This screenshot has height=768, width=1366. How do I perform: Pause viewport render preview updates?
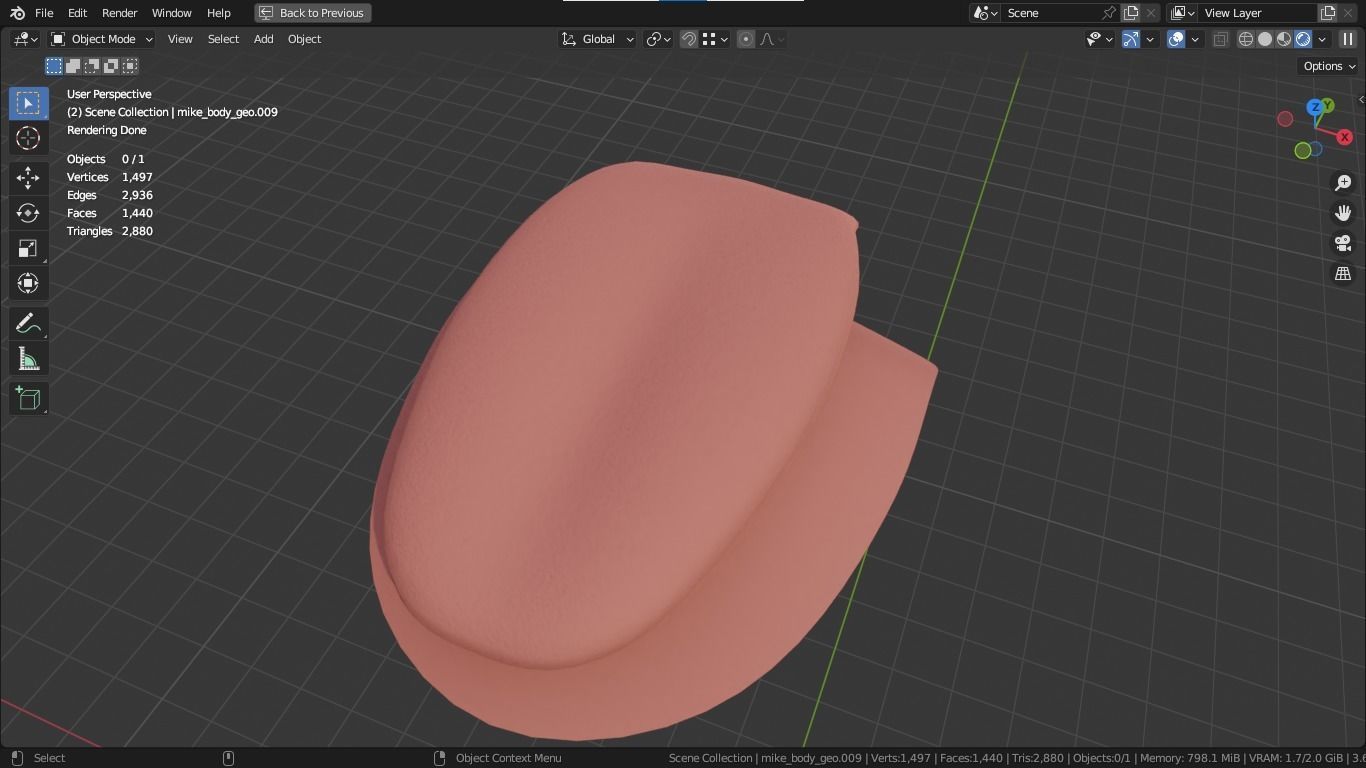point(1347,39)
